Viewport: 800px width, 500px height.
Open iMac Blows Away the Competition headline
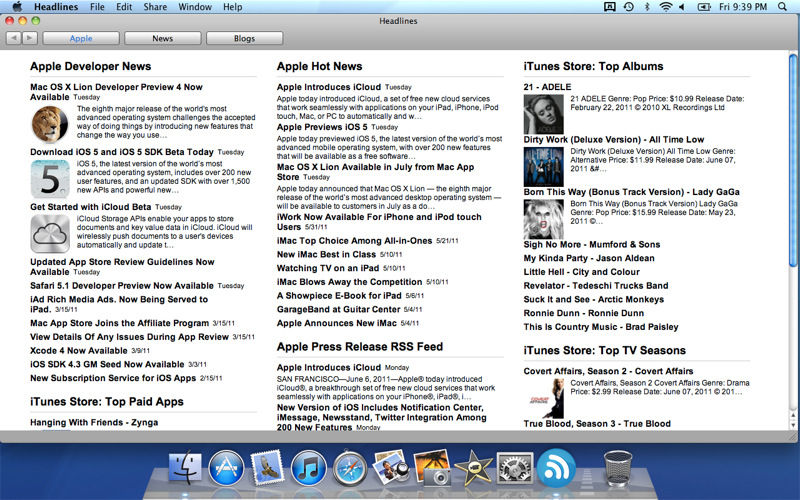[349, 282]
